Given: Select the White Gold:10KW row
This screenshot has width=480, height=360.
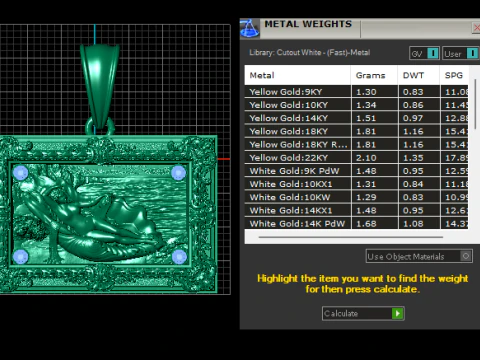Looking at the screenshot, I should pyautogui.click(x=356, y=197).
